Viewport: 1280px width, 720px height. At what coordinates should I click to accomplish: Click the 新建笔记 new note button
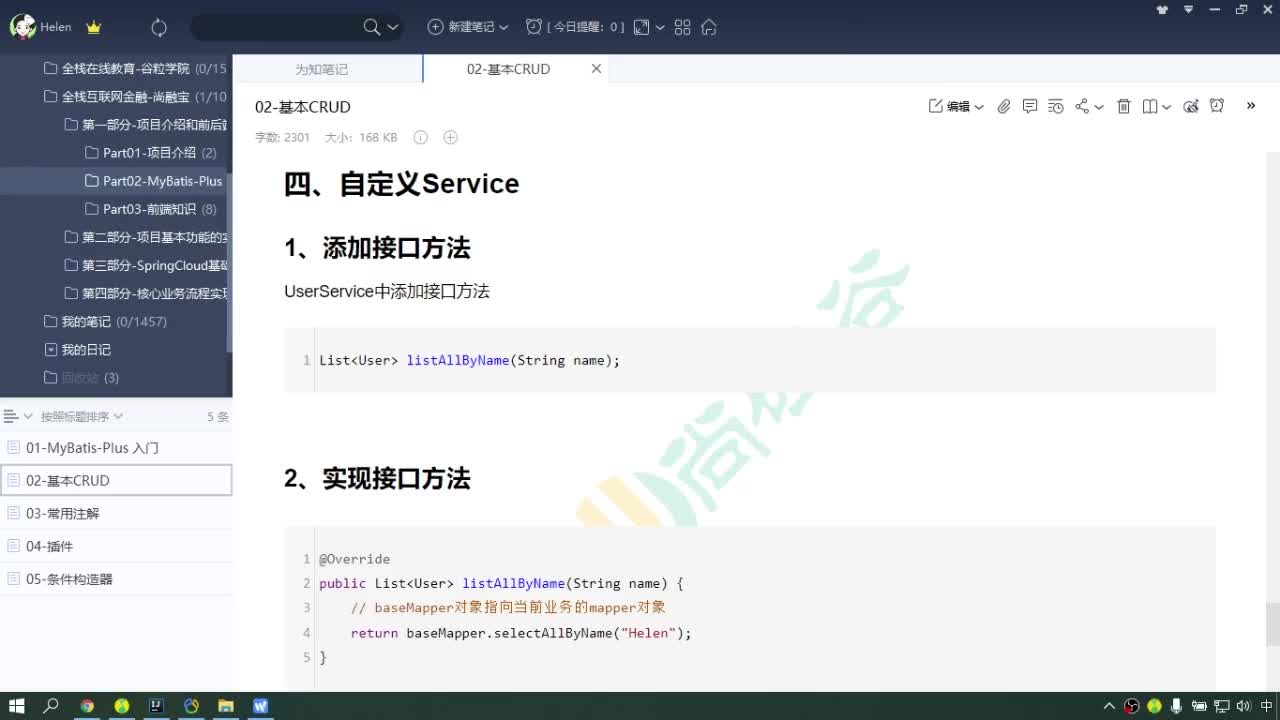461,27
